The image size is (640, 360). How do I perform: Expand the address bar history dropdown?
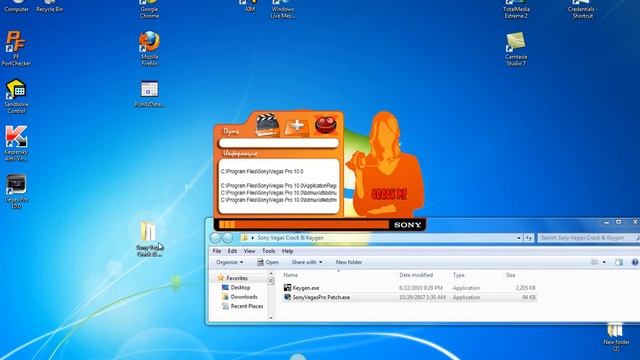tap(519, 238)
